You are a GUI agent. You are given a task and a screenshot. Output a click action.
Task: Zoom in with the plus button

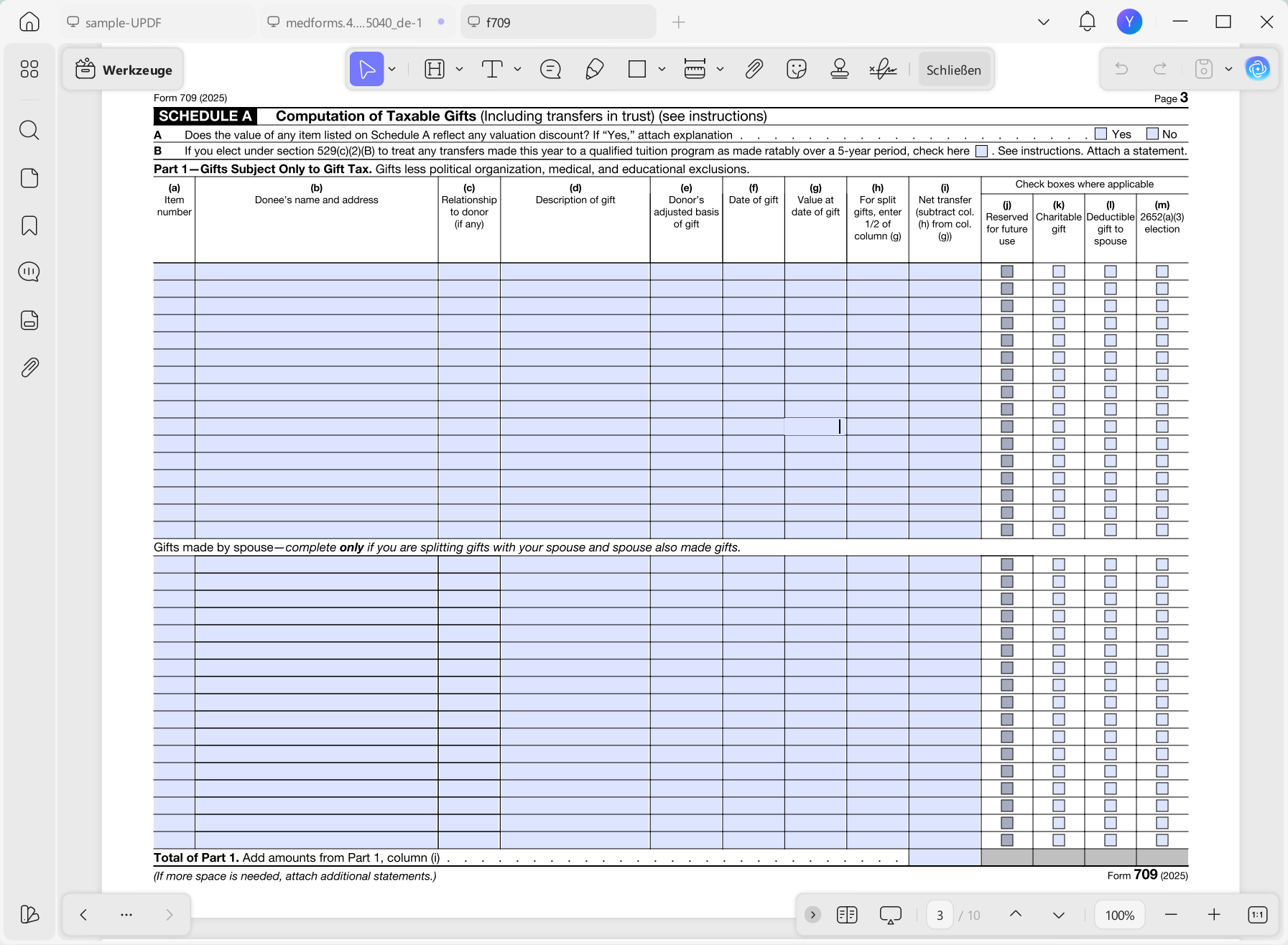1214,915
